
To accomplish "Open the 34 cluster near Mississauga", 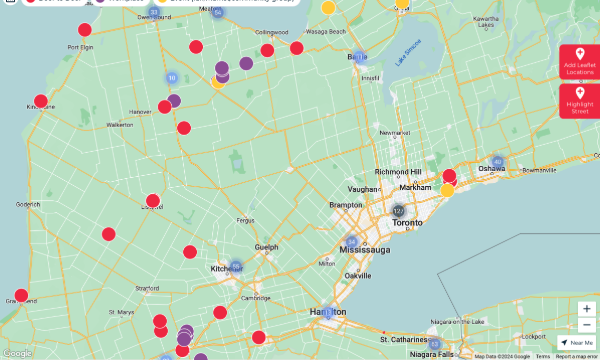I will [x=351, y=242].
